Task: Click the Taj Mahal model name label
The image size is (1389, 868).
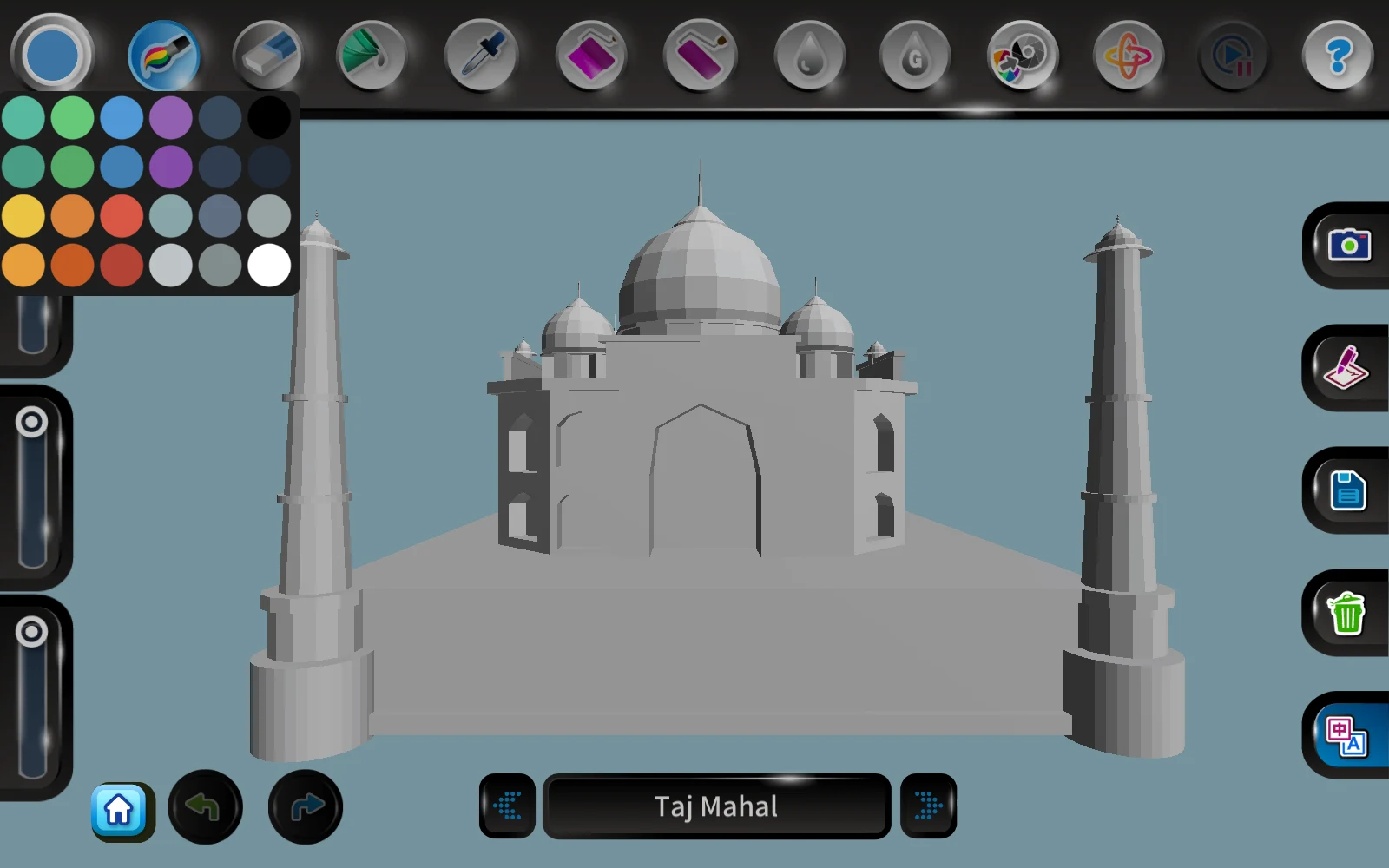Action: pyautogui.click(x=716, y=806)
